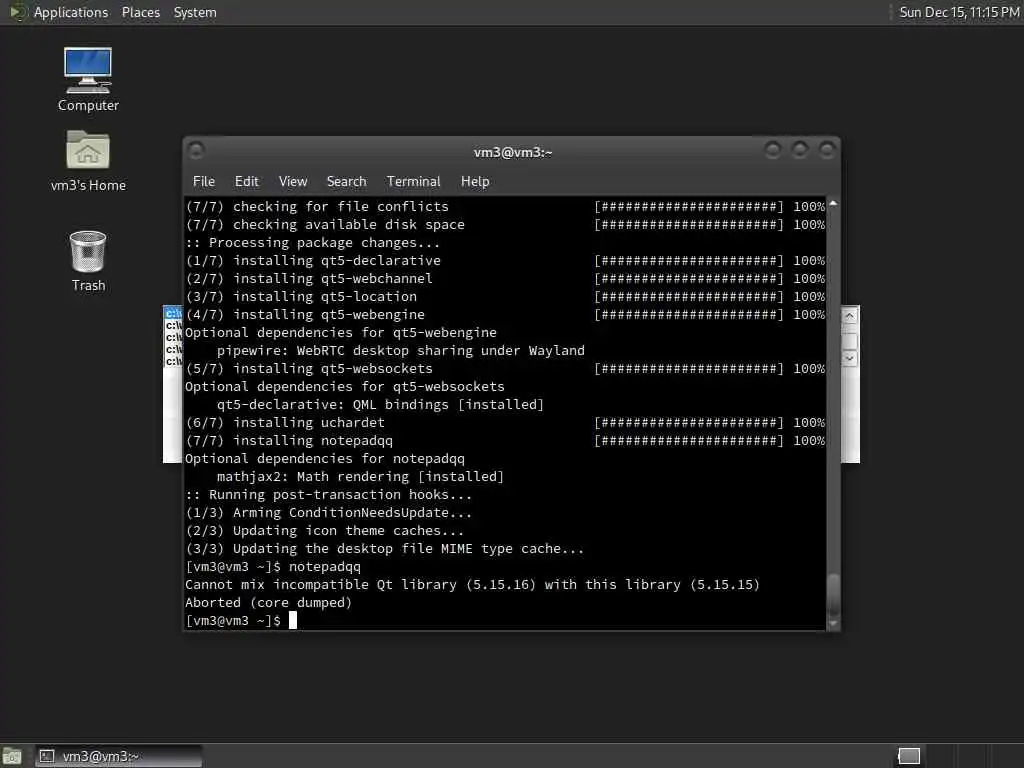Maximize the terminal window
Viewport: 1024px width, 768px height.
coord(799,151)
